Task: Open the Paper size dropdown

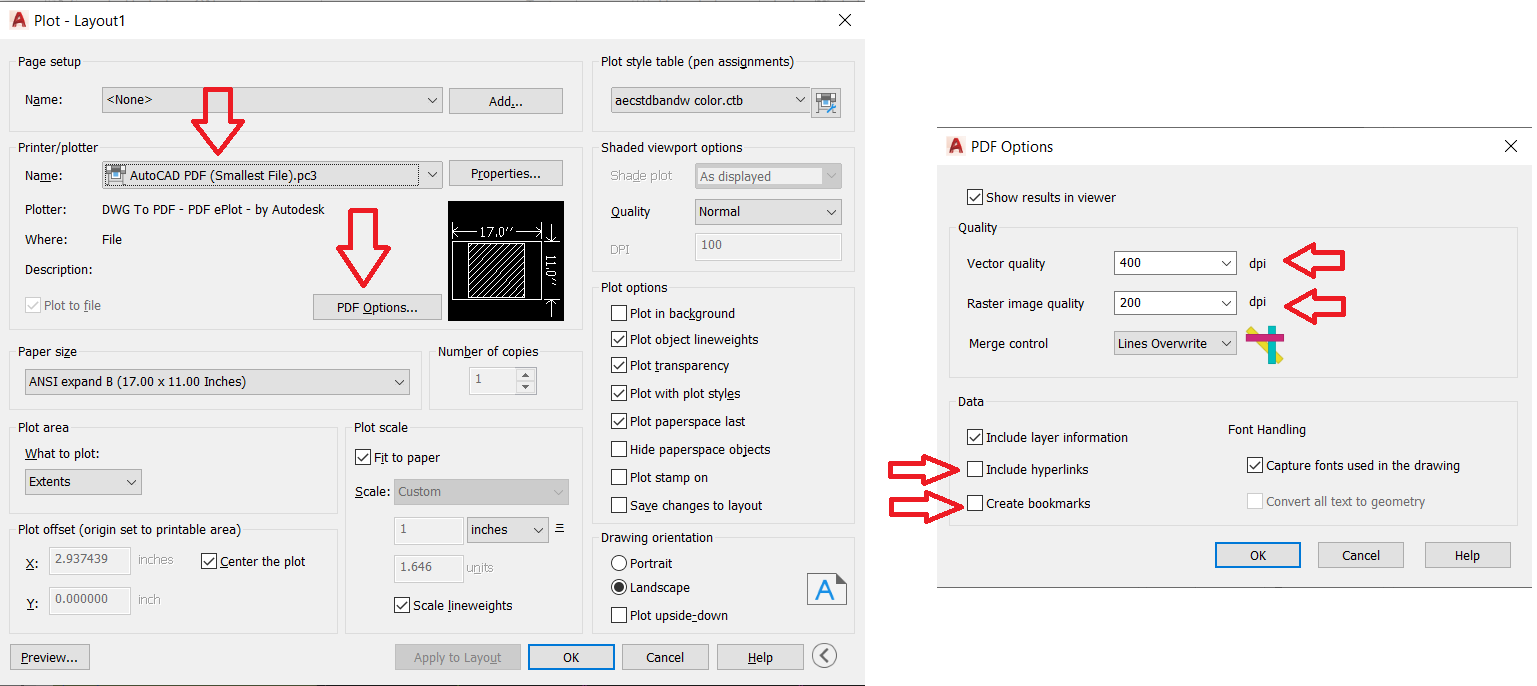Action: [x=402, y=381]
